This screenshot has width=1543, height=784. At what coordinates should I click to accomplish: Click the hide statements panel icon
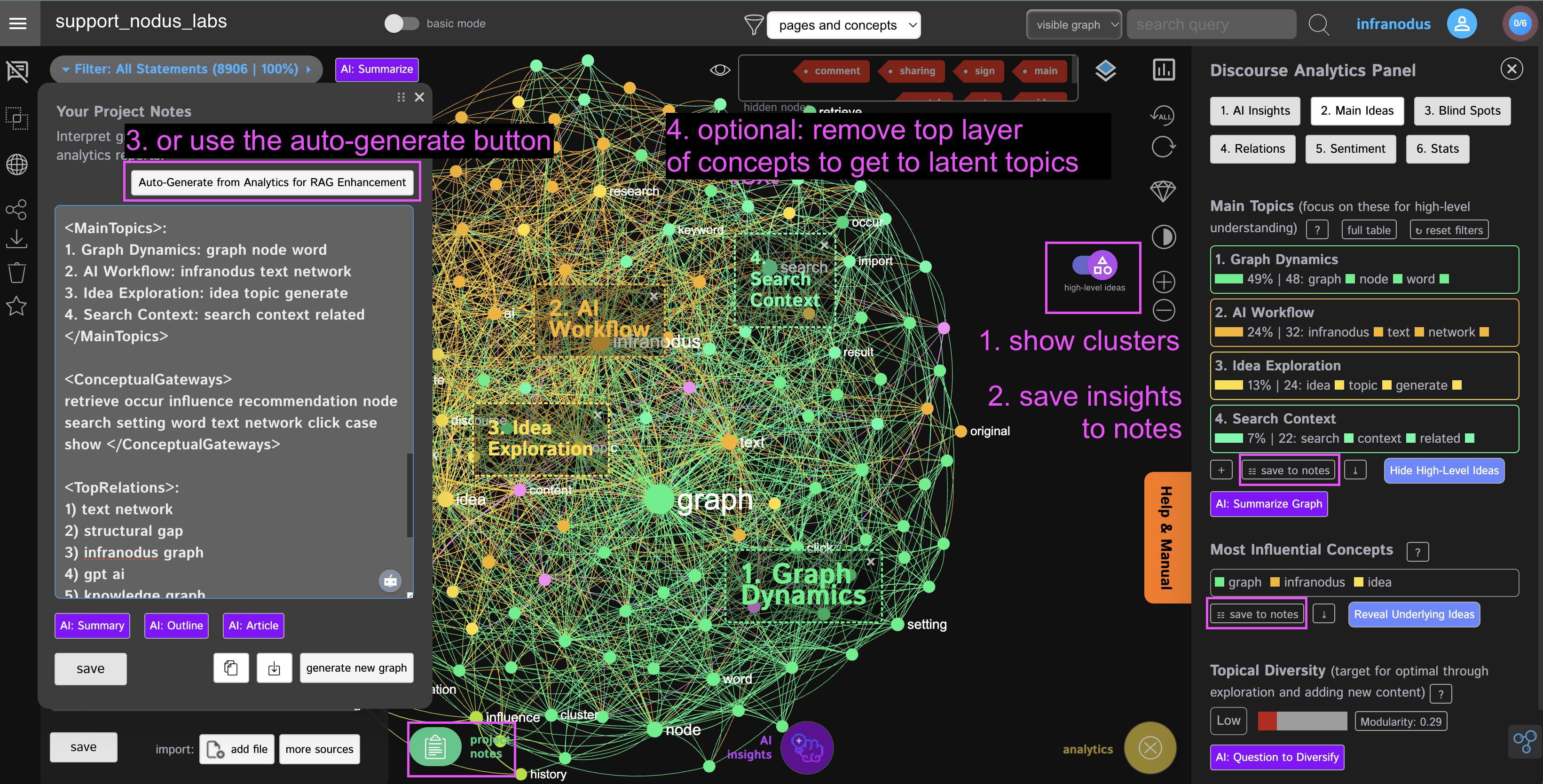click(17, 71)
